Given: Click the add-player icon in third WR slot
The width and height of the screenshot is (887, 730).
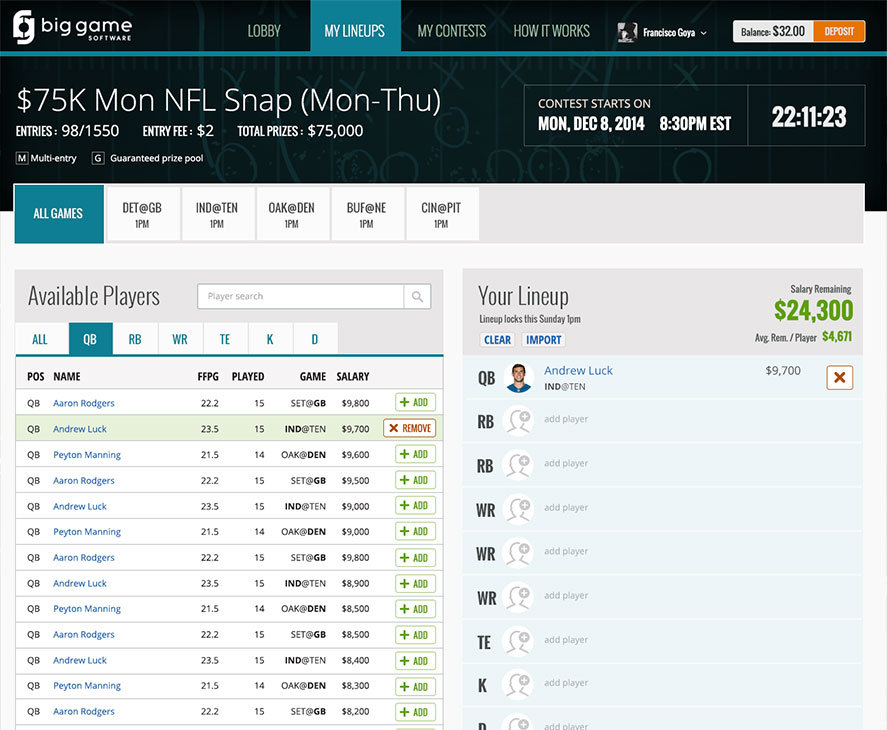Looking at the screenshot, I should pos(519,598).
